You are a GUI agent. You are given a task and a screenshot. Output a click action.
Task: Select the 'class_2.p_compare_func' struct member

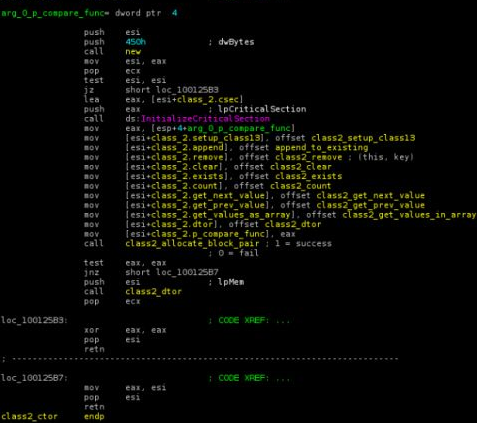[x=208, y=234]
